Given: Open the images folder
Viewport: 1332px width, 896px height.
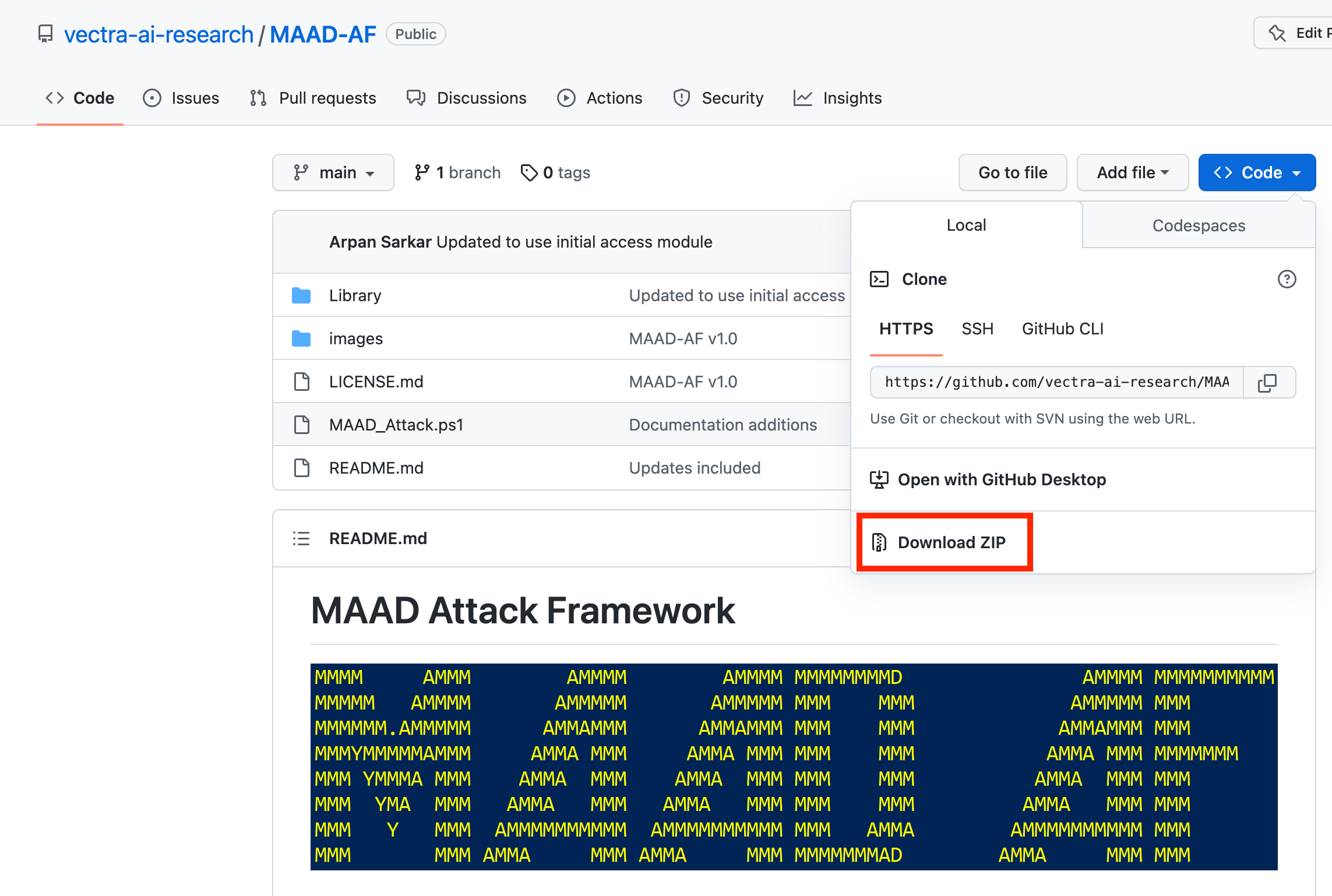Looking at the screenshot, I should point(355,338).
